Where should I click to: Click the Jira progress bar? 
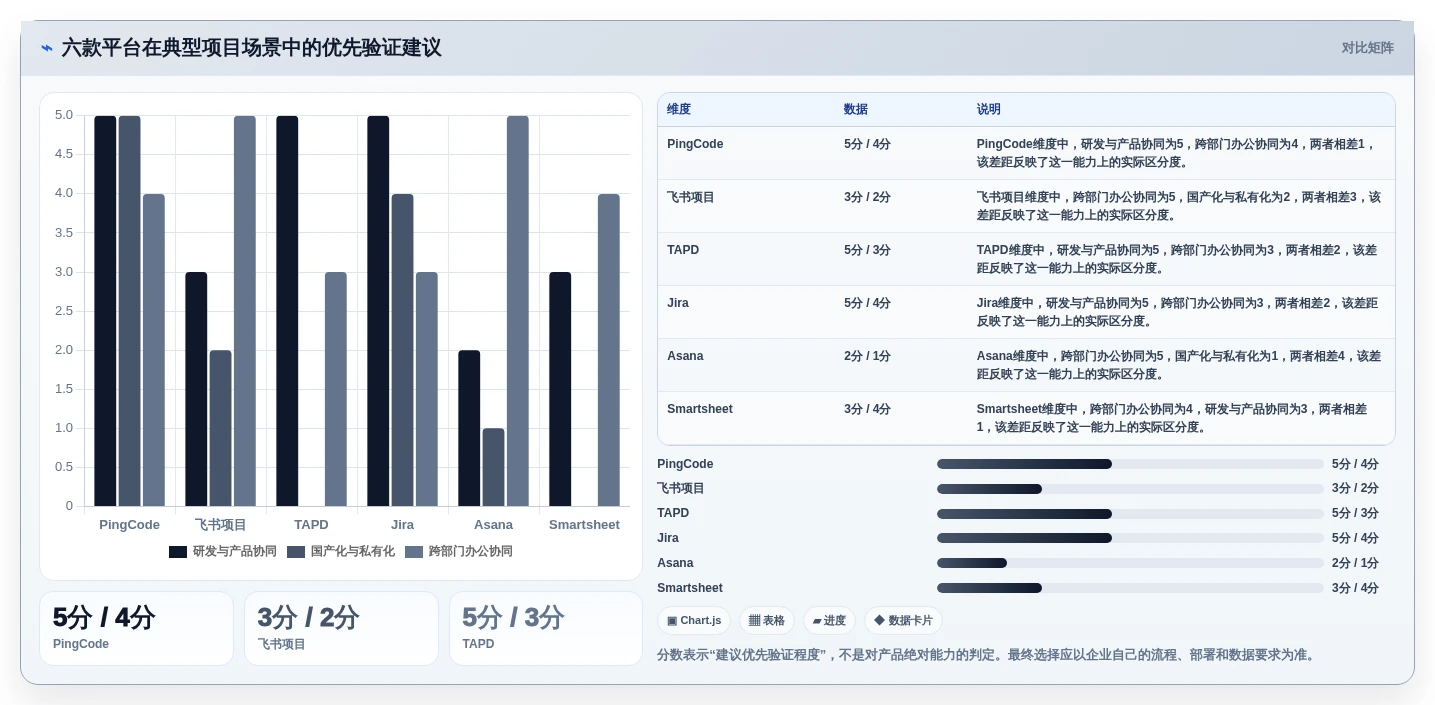pos(1130,538)
